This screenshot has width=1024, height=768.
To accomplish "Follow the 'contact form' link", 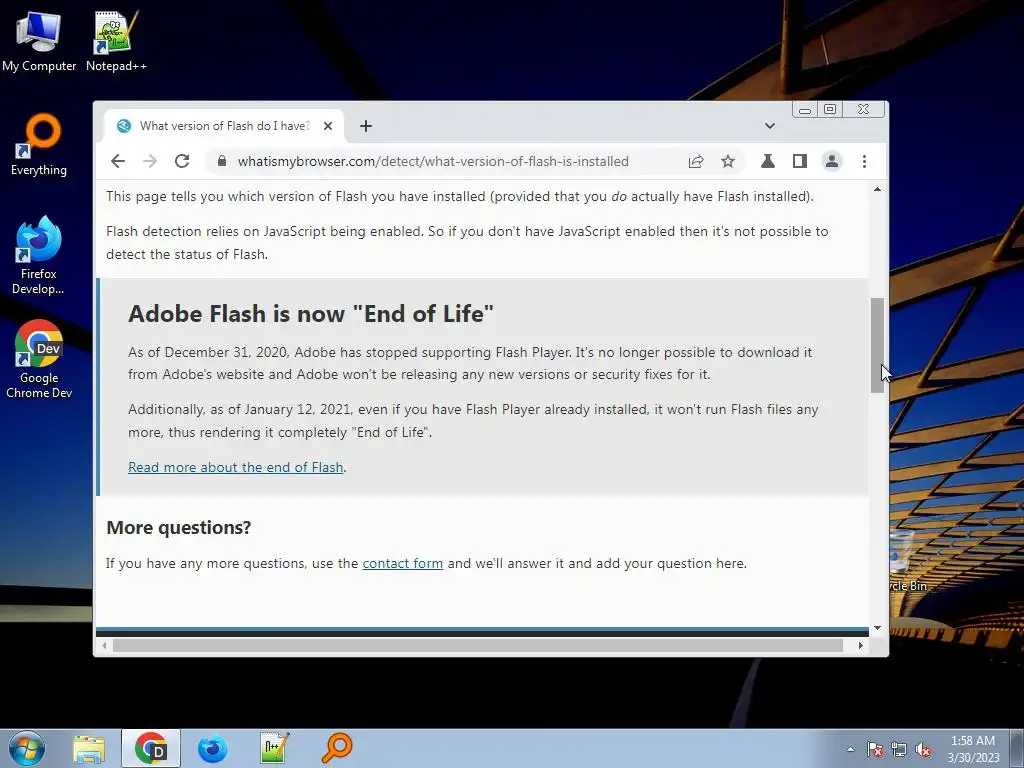I will coord(402,563).
